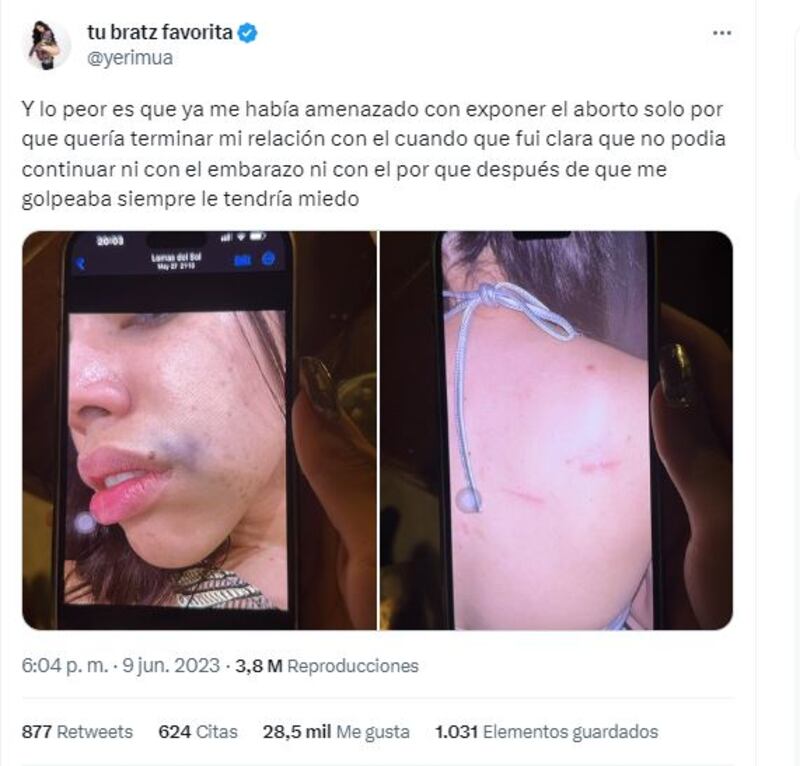Click the blue verified badge icon
This screenshot has width=800, height=766.
click(248, 33)
